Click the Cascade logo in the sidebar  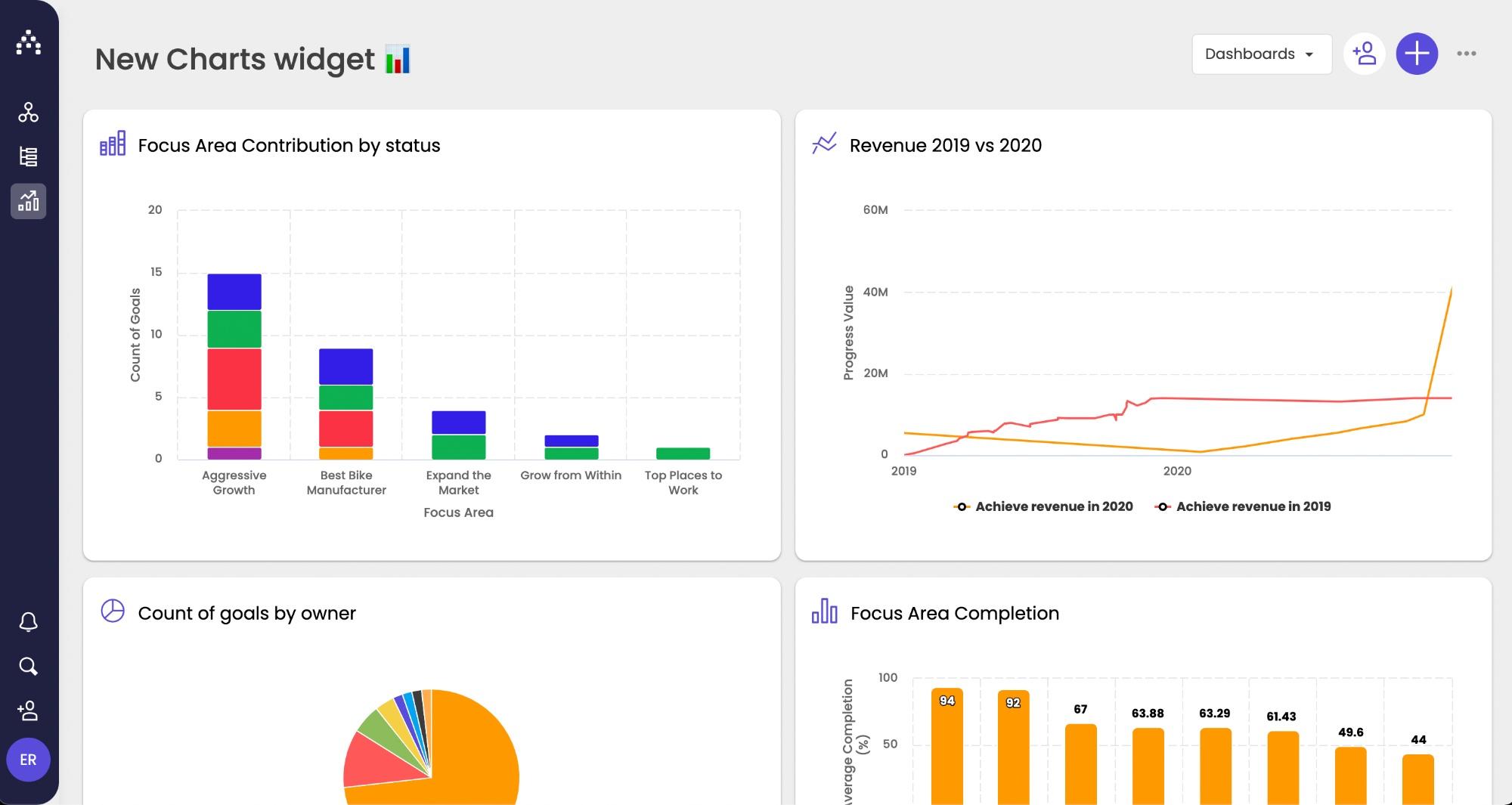tap(29, 42)
